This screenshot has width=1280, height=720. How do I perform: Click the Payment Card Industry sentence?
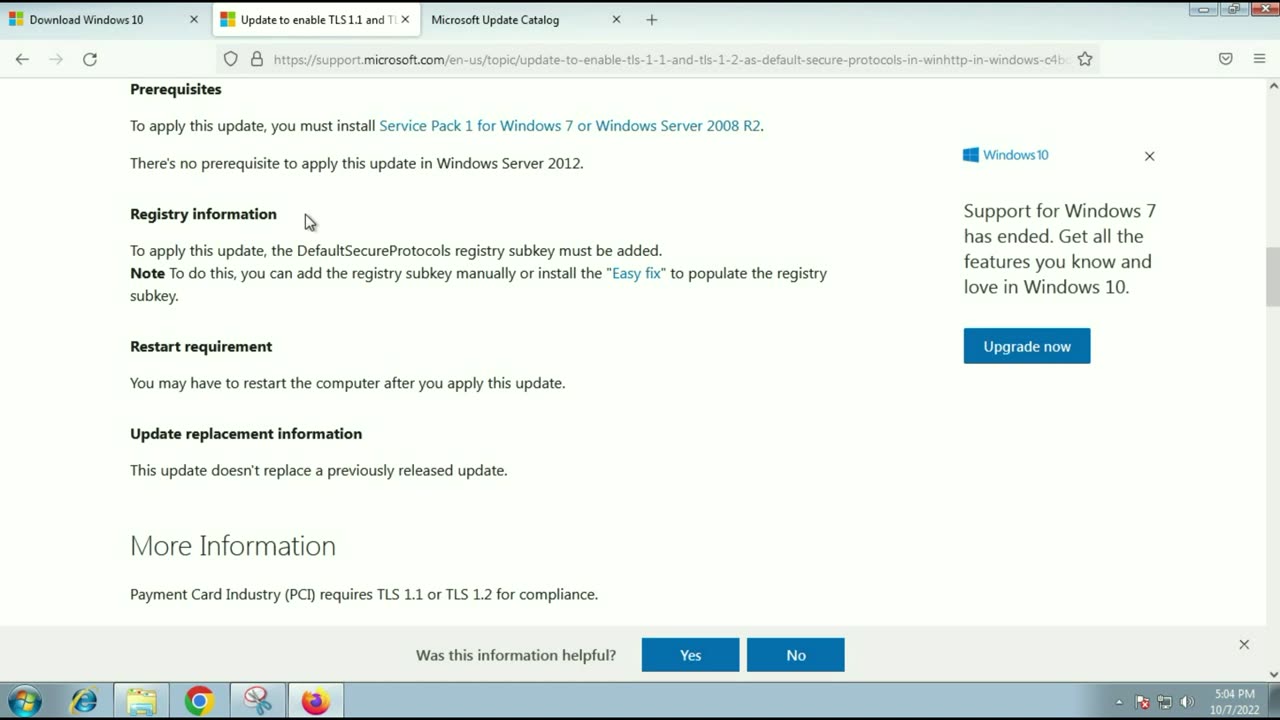coord(364,594)
